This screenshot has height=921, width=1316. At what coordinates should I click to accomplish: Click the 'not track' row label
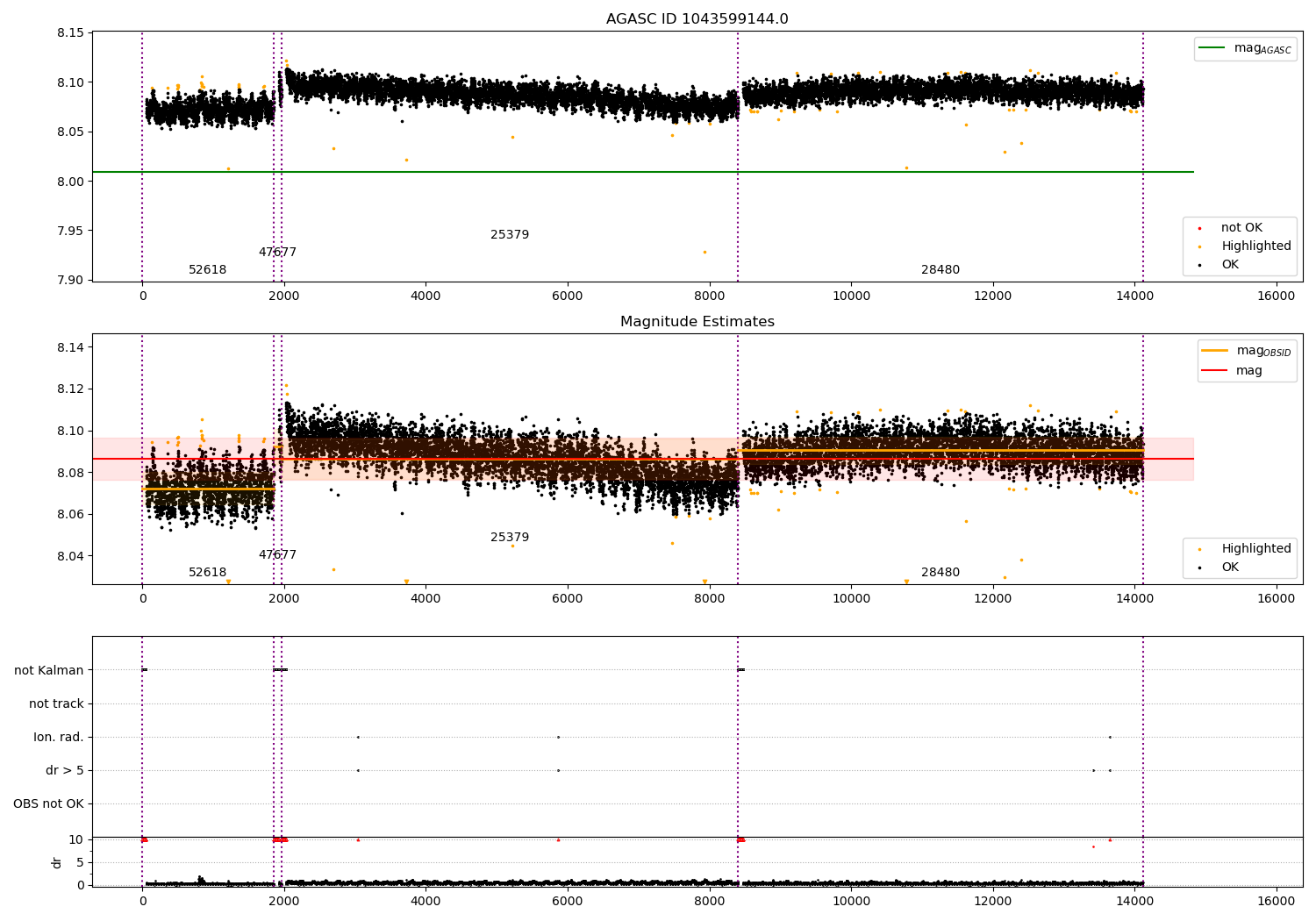tap(56, 704)
